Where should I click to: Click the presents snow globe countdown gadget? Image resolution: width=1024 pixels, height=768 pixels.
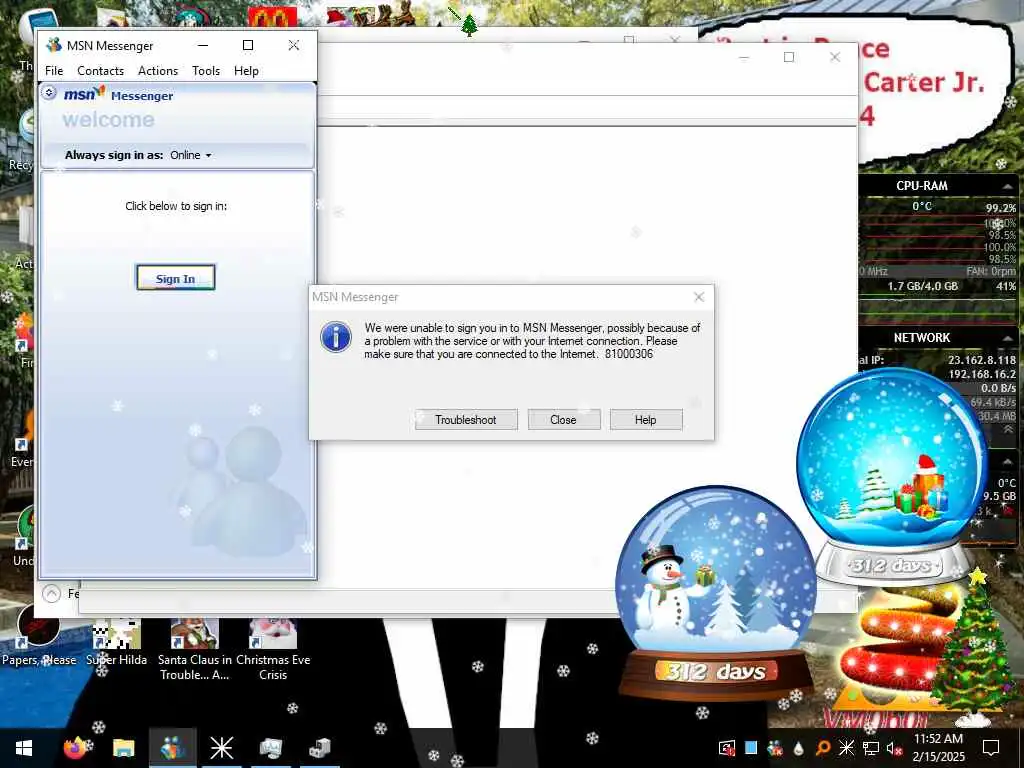click(x=892, y=477)
